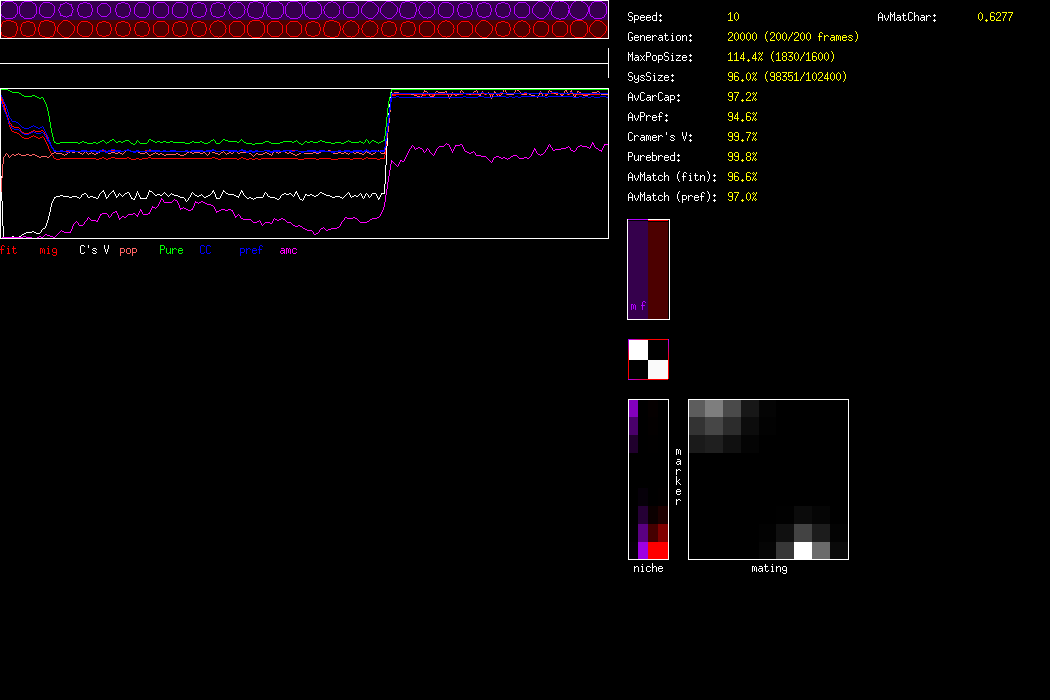The image size is (1050, 700).
Task: Click the niche marker heatmap panel
Action: [648, 479]
